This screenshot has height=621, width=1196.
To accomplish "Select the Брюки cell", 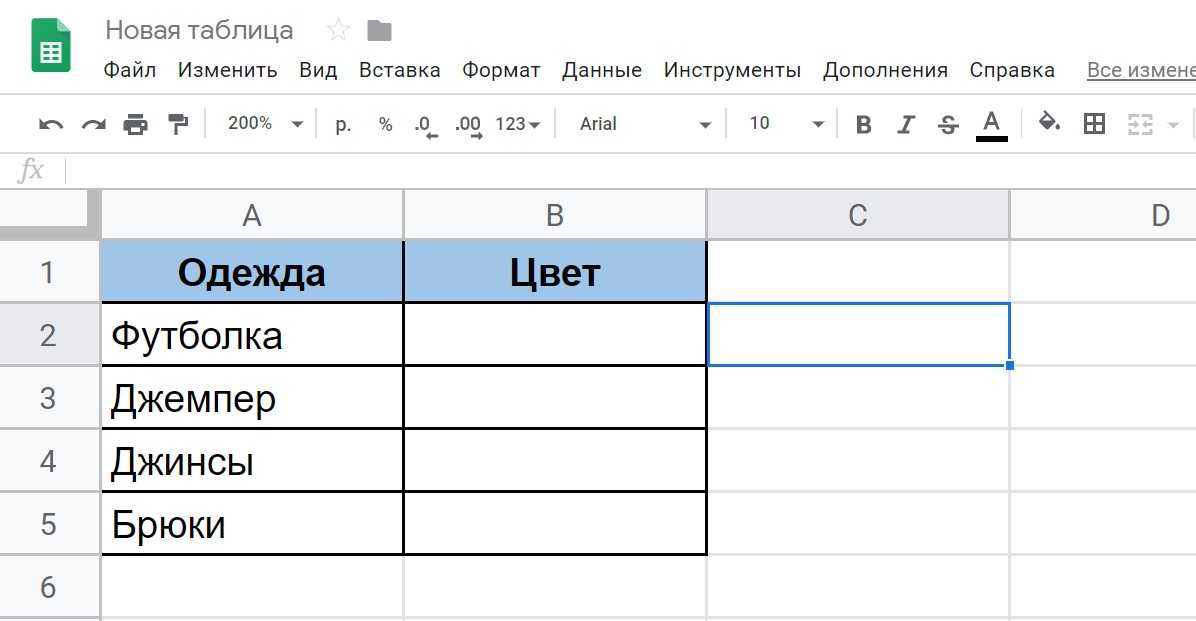I will click(252, 523).
